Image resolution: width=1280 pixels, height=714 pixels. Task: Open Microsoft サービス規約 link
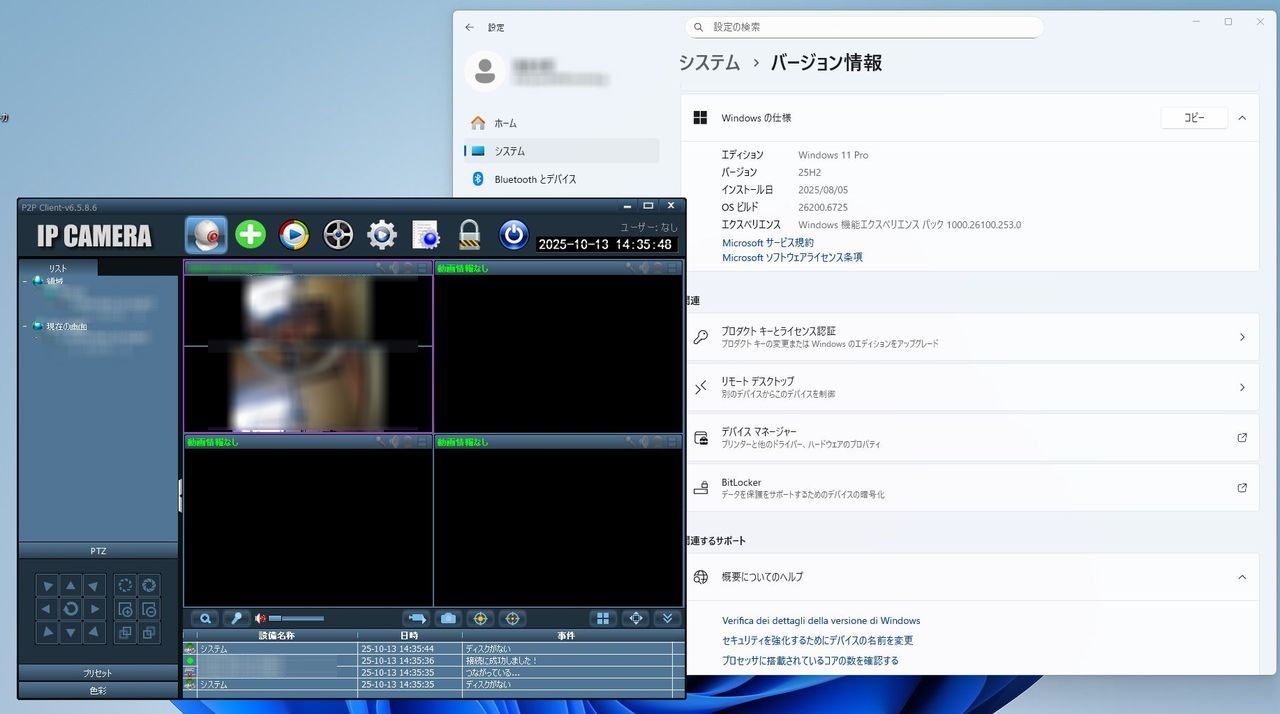click(x=768, y=243)
